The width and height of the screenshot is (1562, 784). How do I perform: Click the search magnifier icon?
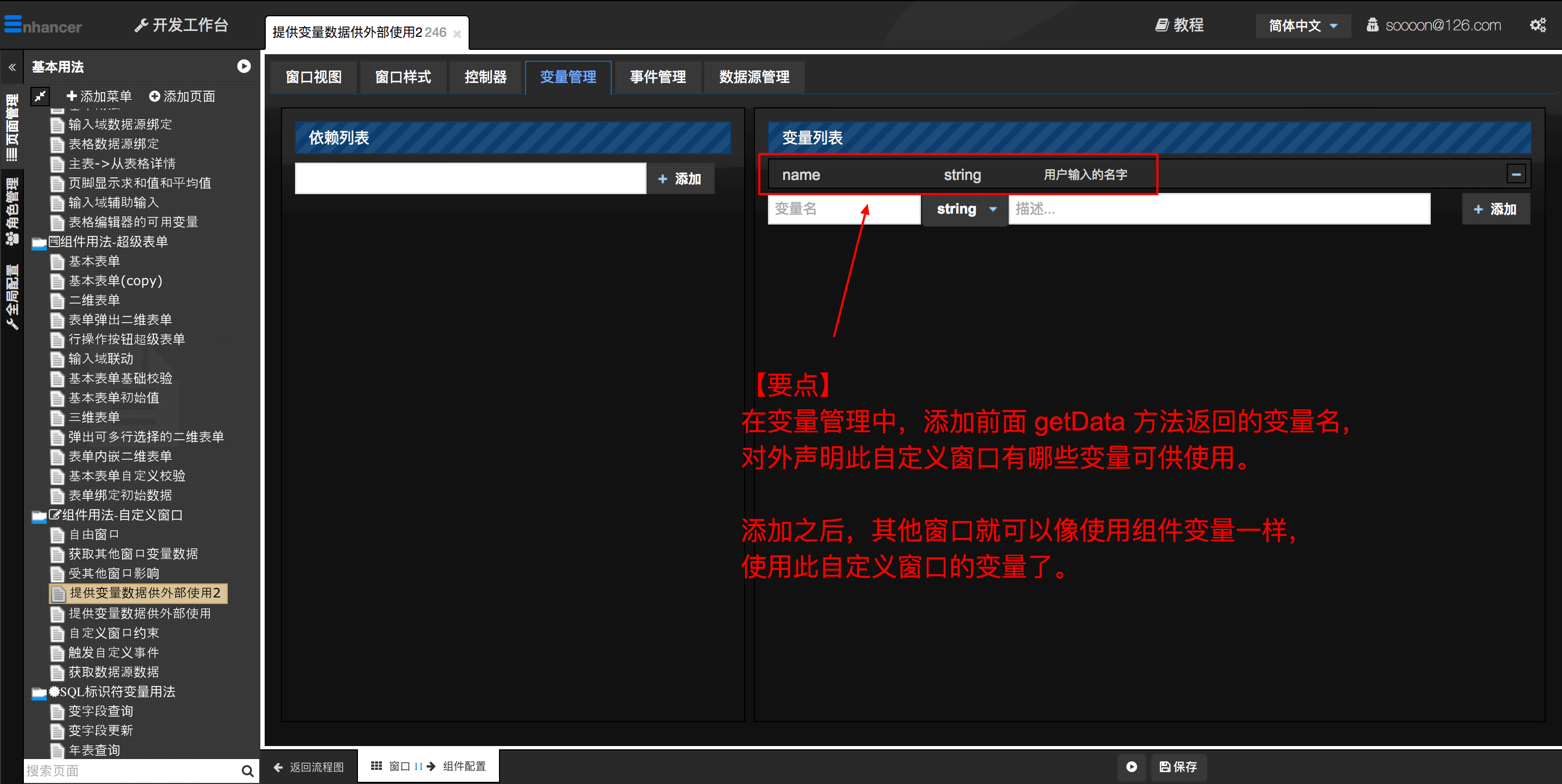point(247,770)
